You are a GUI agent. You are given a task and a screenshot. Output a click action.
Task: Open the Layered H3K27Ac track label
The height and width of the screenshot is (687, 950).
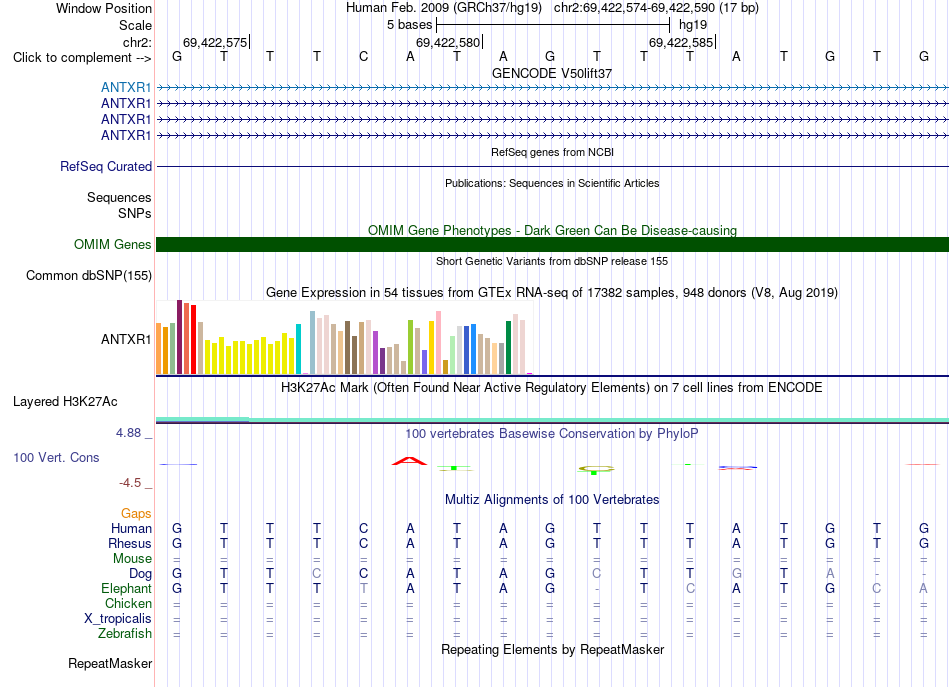[x=65, y=402]
